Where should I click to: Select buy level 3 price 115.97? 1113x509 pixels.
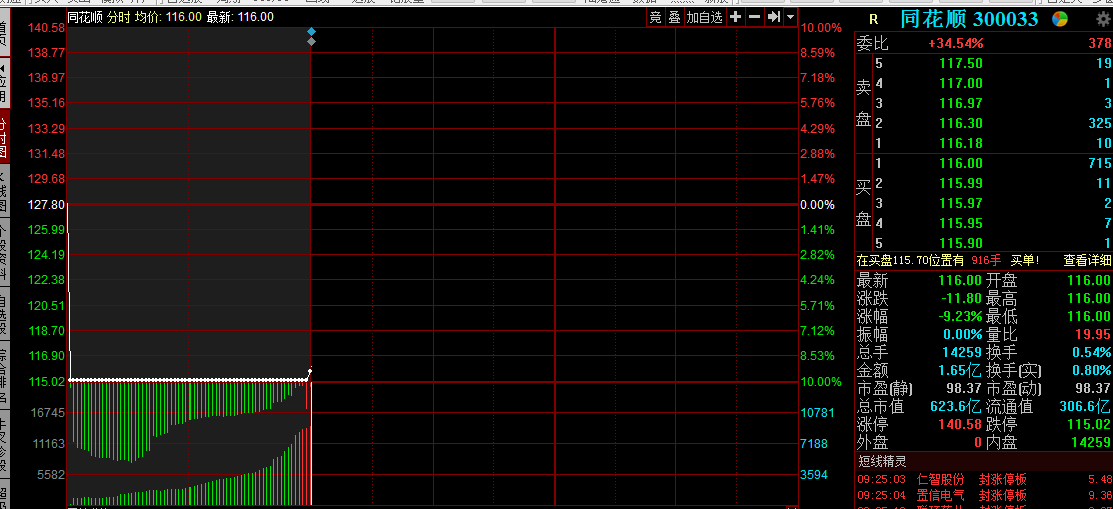click(x=960, y=204)
